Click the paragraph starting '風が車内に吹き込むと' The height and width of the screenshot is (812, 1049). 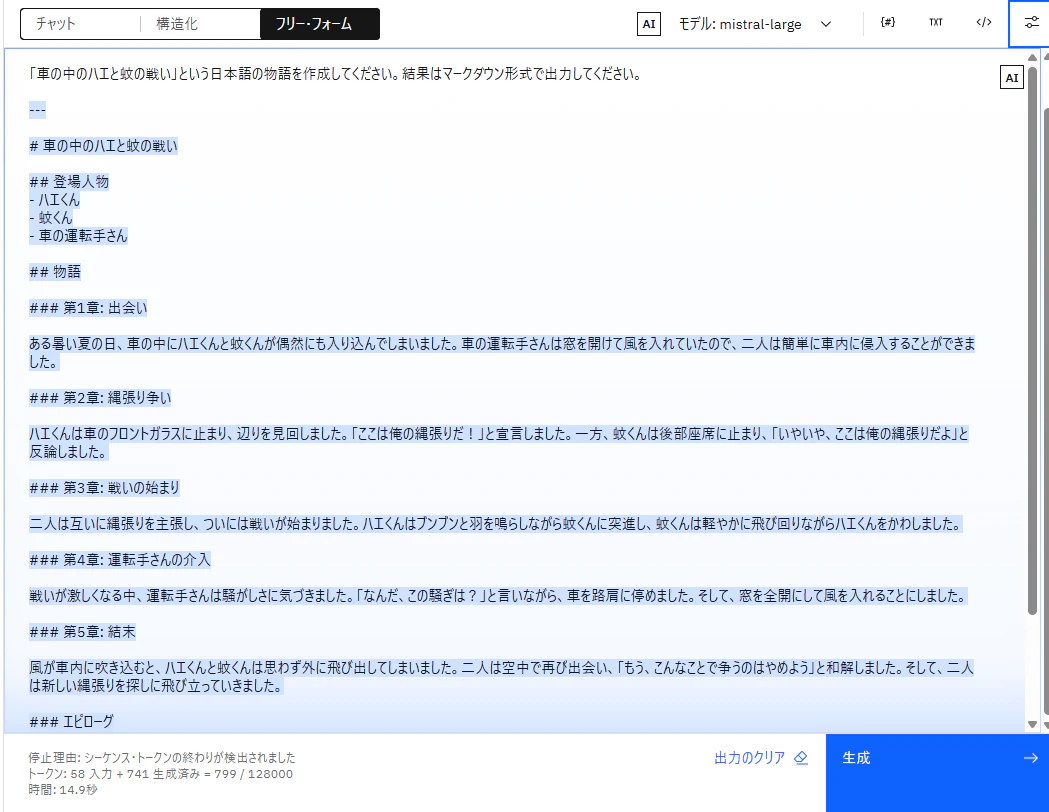coord(501,678)
